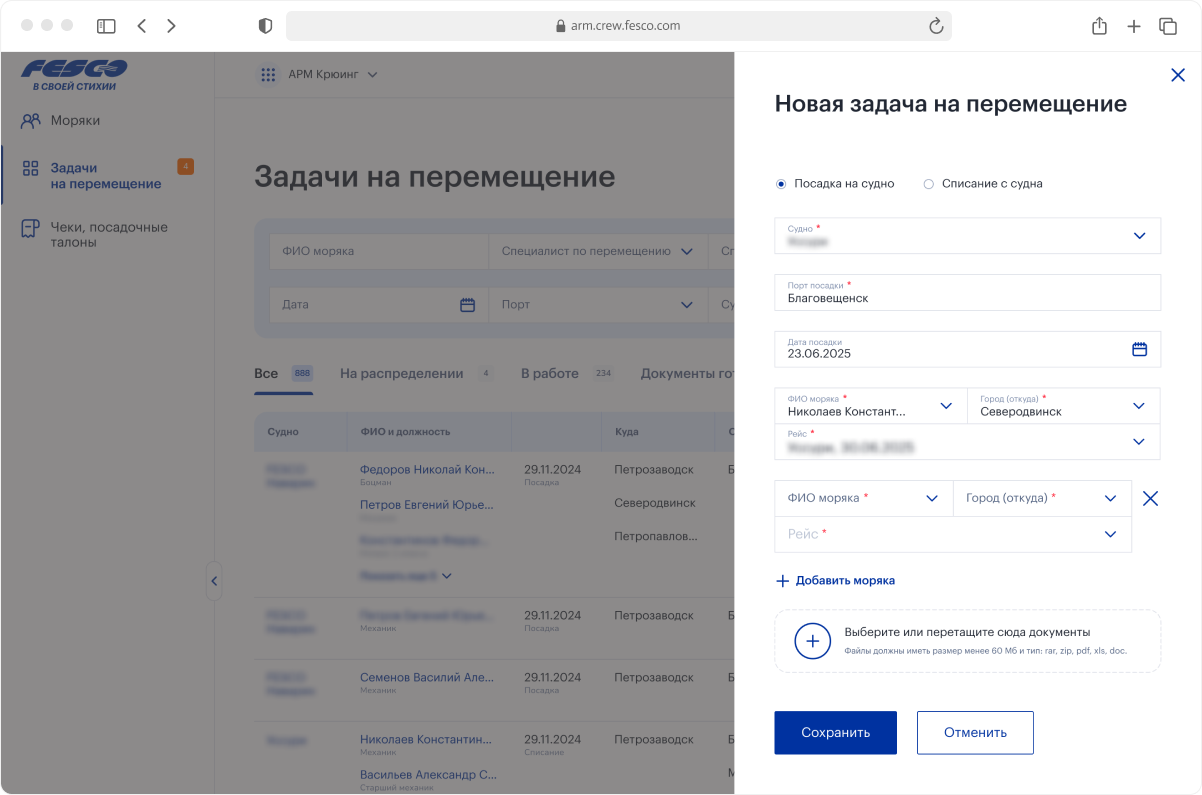Screen dimensions: 1202x795
Task: Expand the Судно dropdown
Action: click(1139, 236)
